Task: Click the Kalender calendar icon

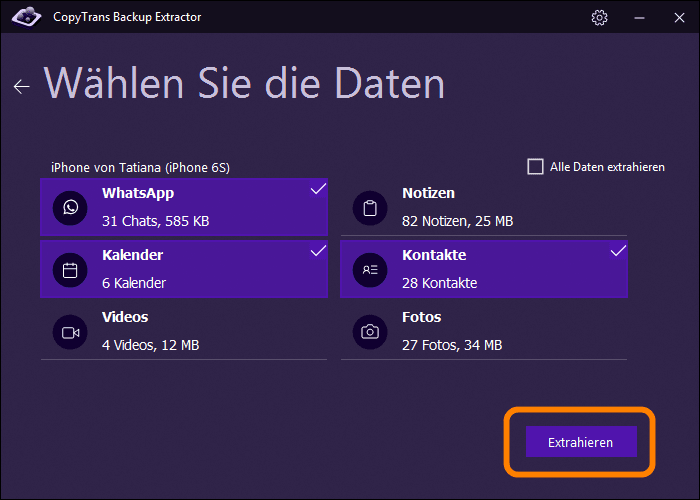Action: (x=70, y=270)
